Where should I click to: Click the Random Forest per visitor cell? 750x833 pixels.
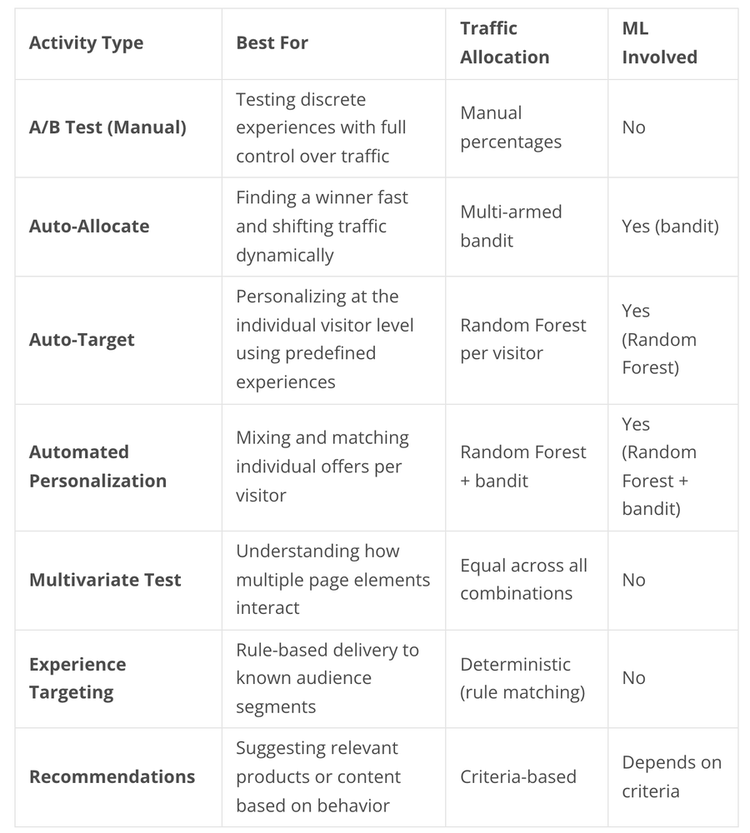click(x=523, y=339)
